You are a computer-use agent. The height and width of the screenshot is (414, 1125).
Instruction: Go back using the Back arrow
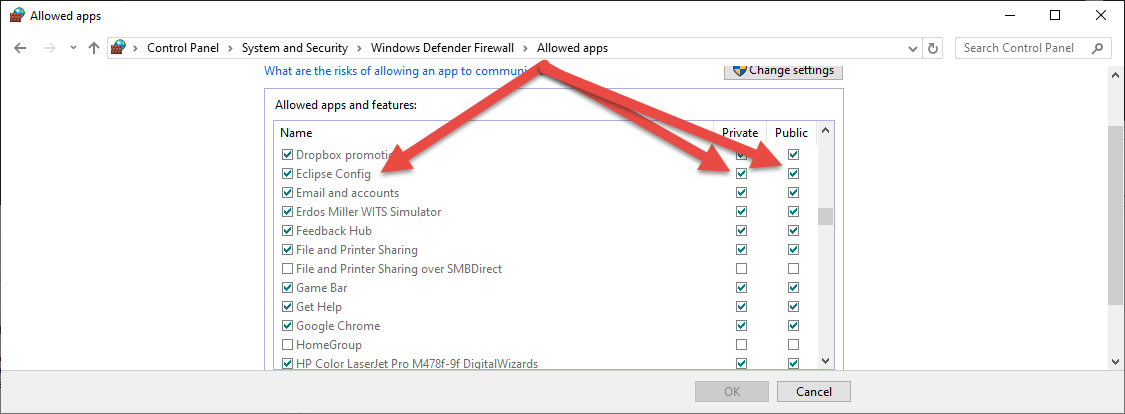pyautogui.click(x=21, y=48)
